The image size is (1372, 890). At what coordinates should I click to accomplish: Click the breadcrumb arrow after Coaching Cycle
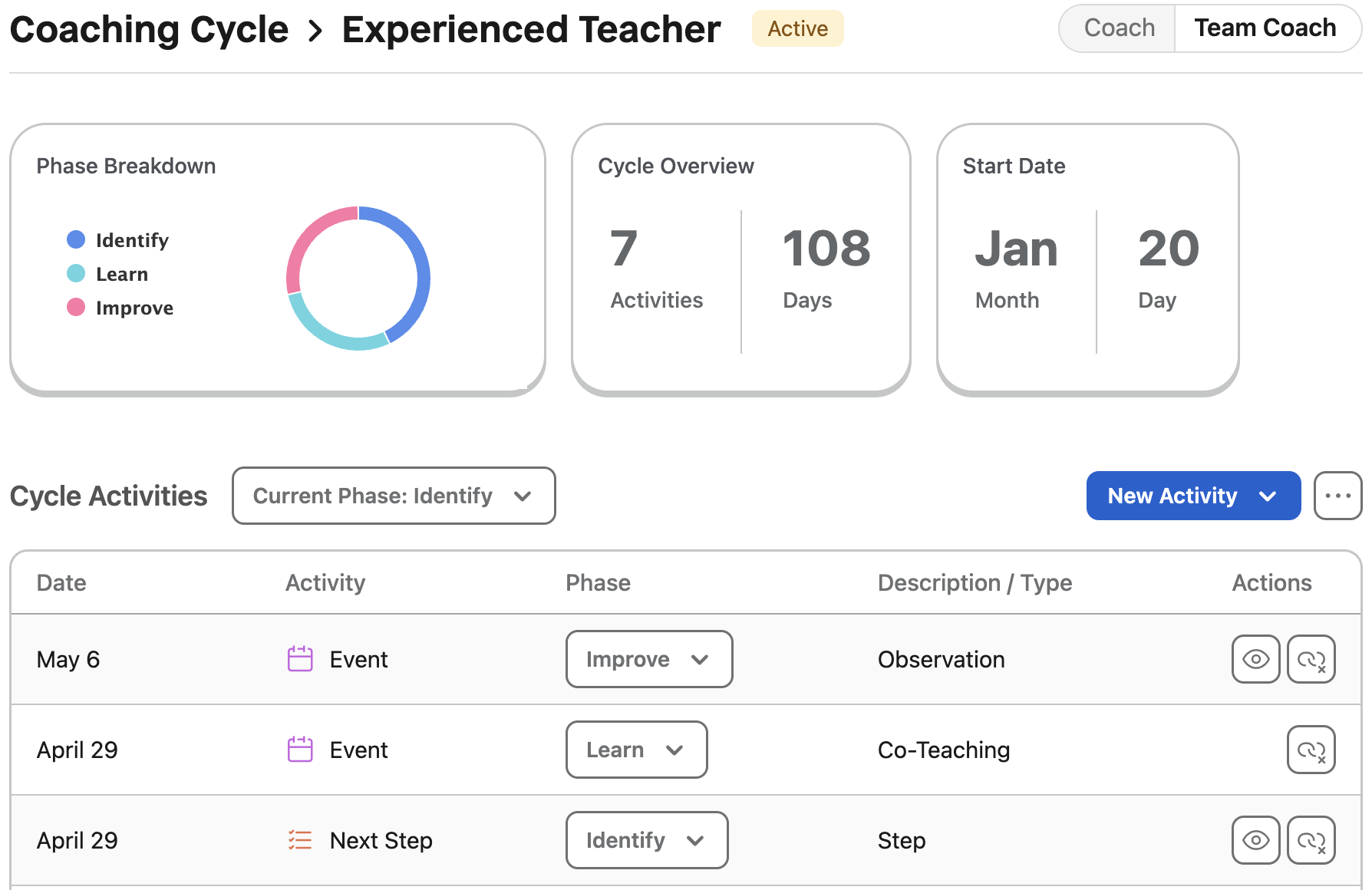[x=315, y=31]
